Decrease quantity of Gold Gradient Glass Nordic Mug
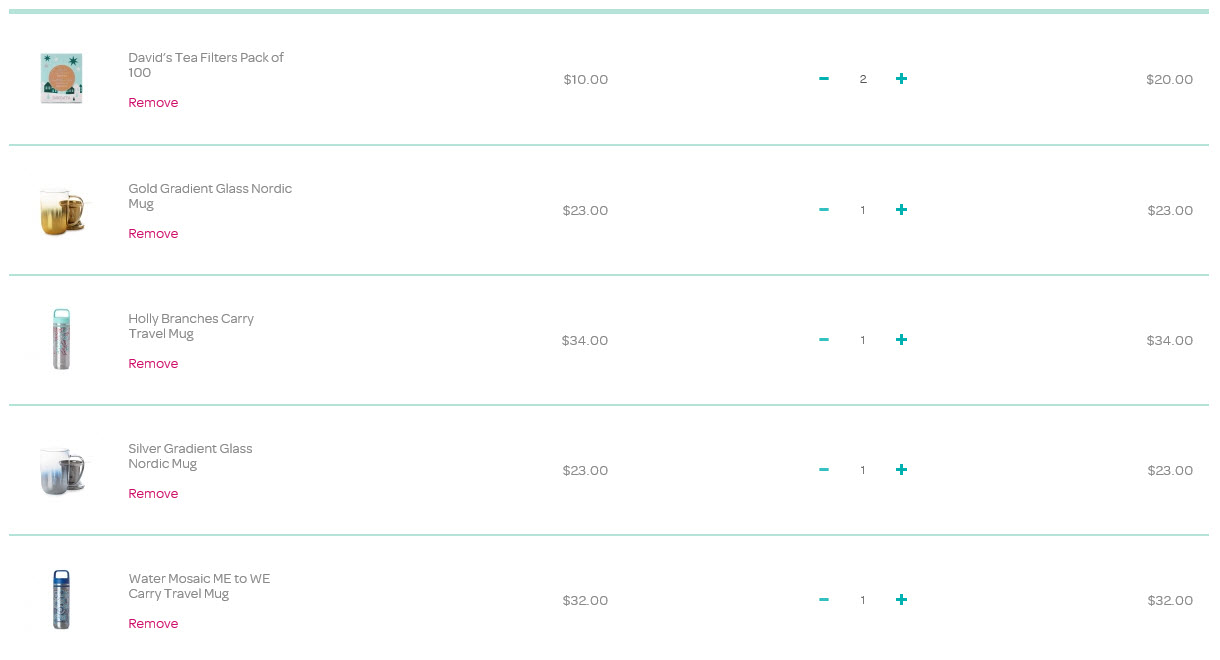 pos(824,210)
